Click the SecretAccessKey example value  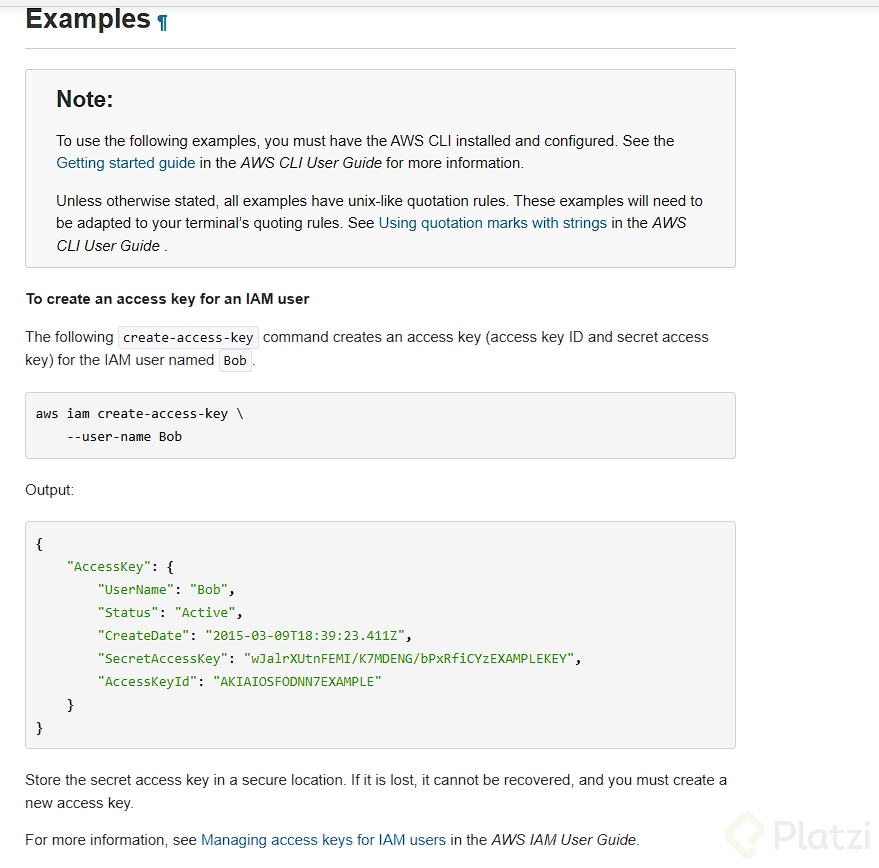pyautogui.click(x=412, y=658)
